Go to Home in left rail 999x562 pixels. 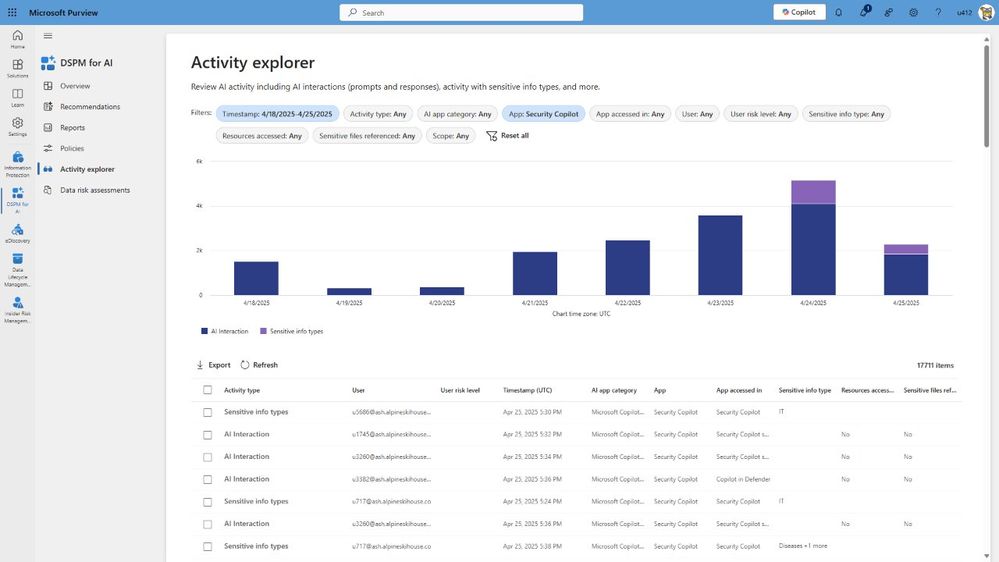(17, 39)
